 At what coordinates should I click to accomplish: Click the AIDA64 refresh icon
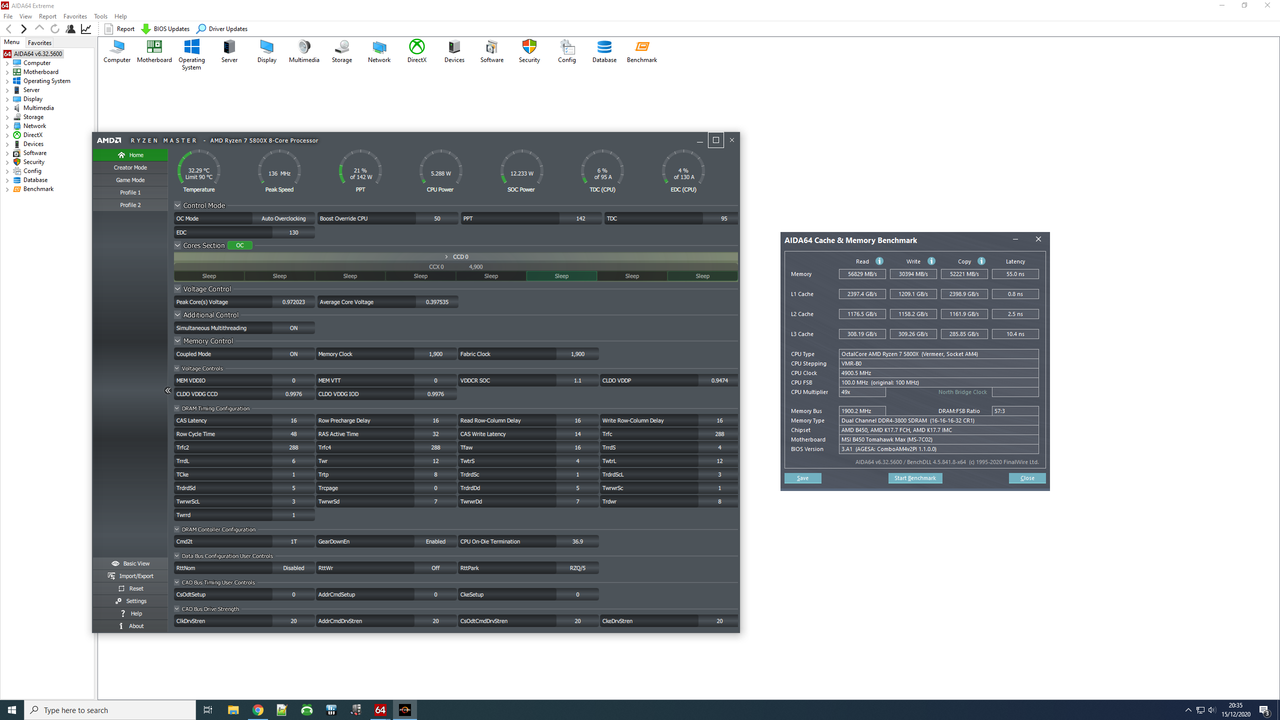55,29
